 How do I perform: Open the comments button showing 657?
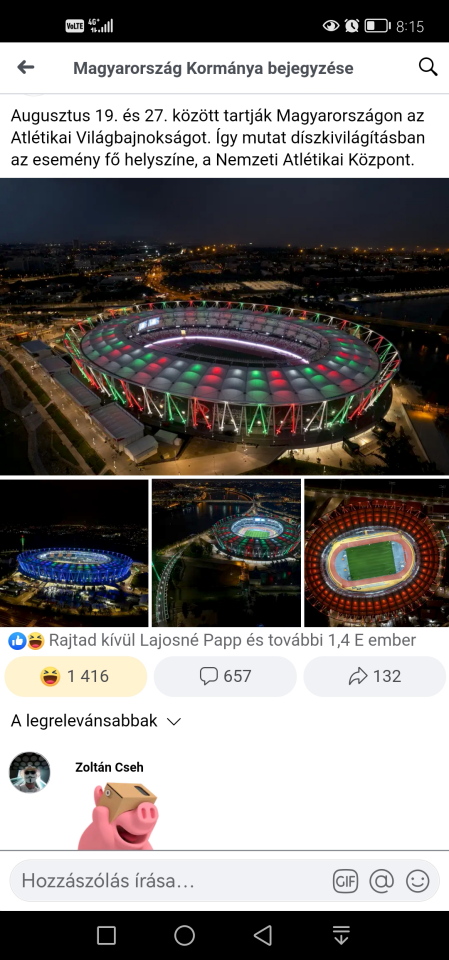click(x=225, y=677)
